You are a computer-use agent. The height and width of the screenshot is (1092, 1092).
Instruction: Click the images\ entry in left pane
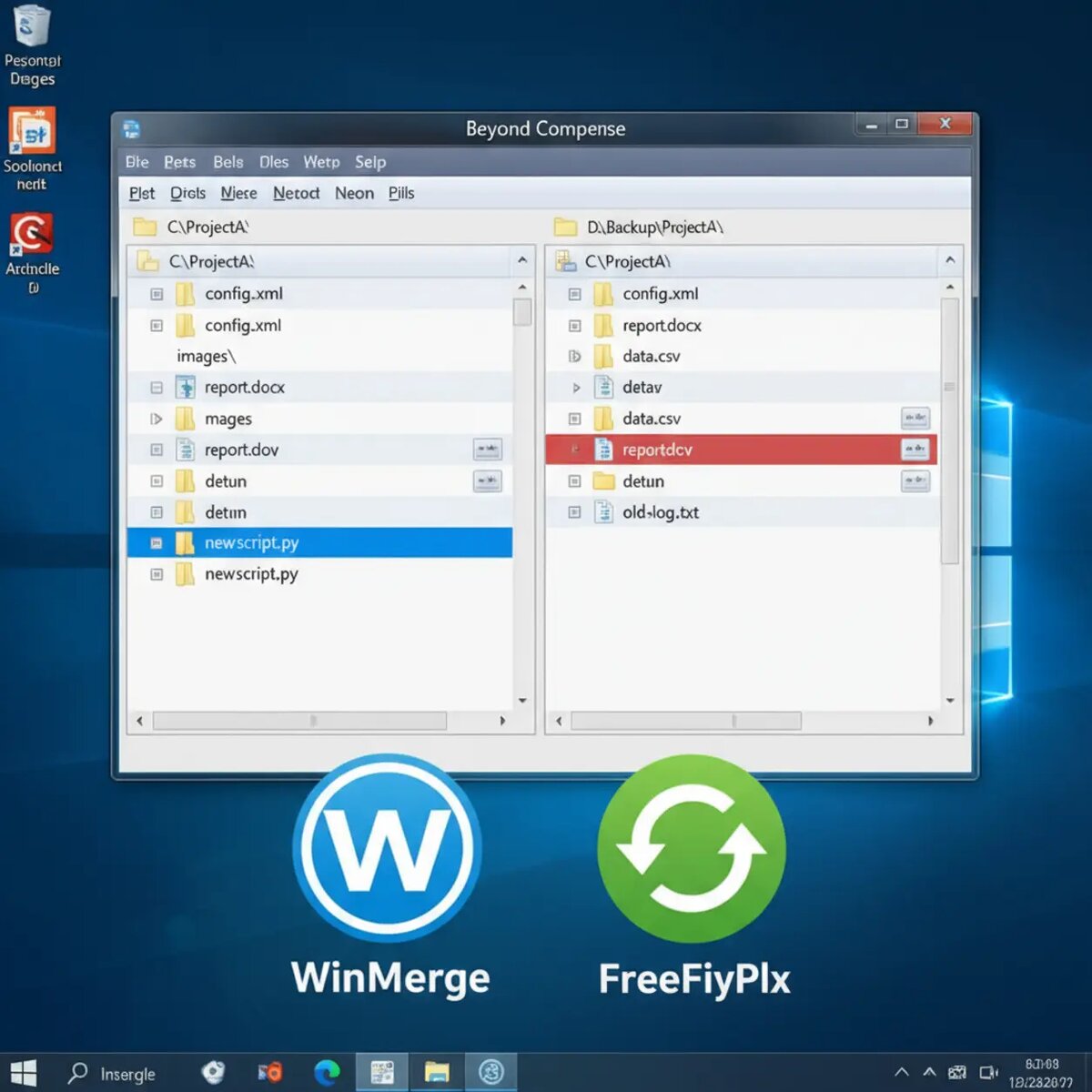coord(207,357)
